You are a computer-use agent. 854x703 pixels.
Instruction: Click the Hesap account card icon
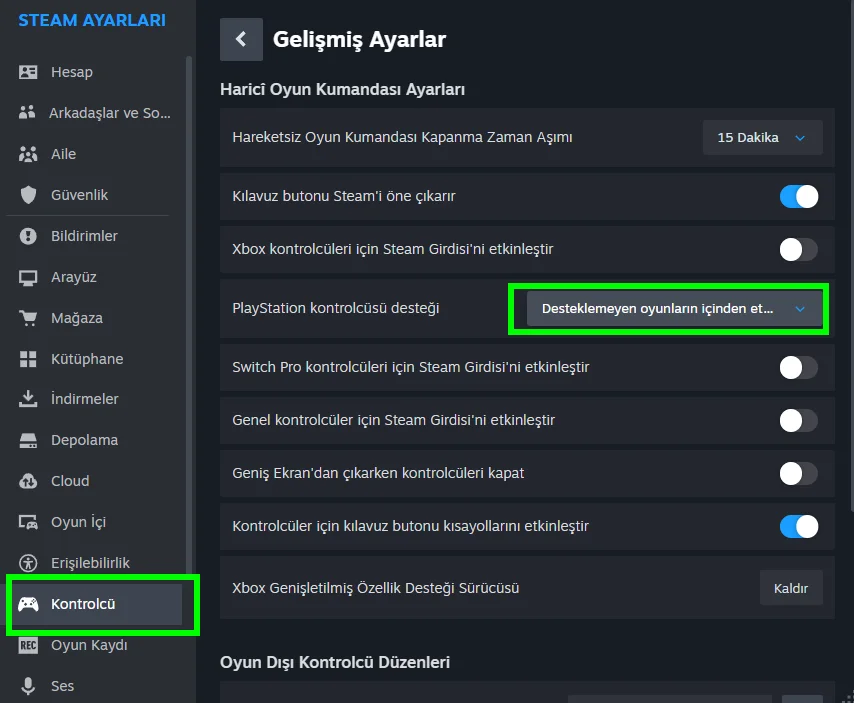(x=28, y=72)
